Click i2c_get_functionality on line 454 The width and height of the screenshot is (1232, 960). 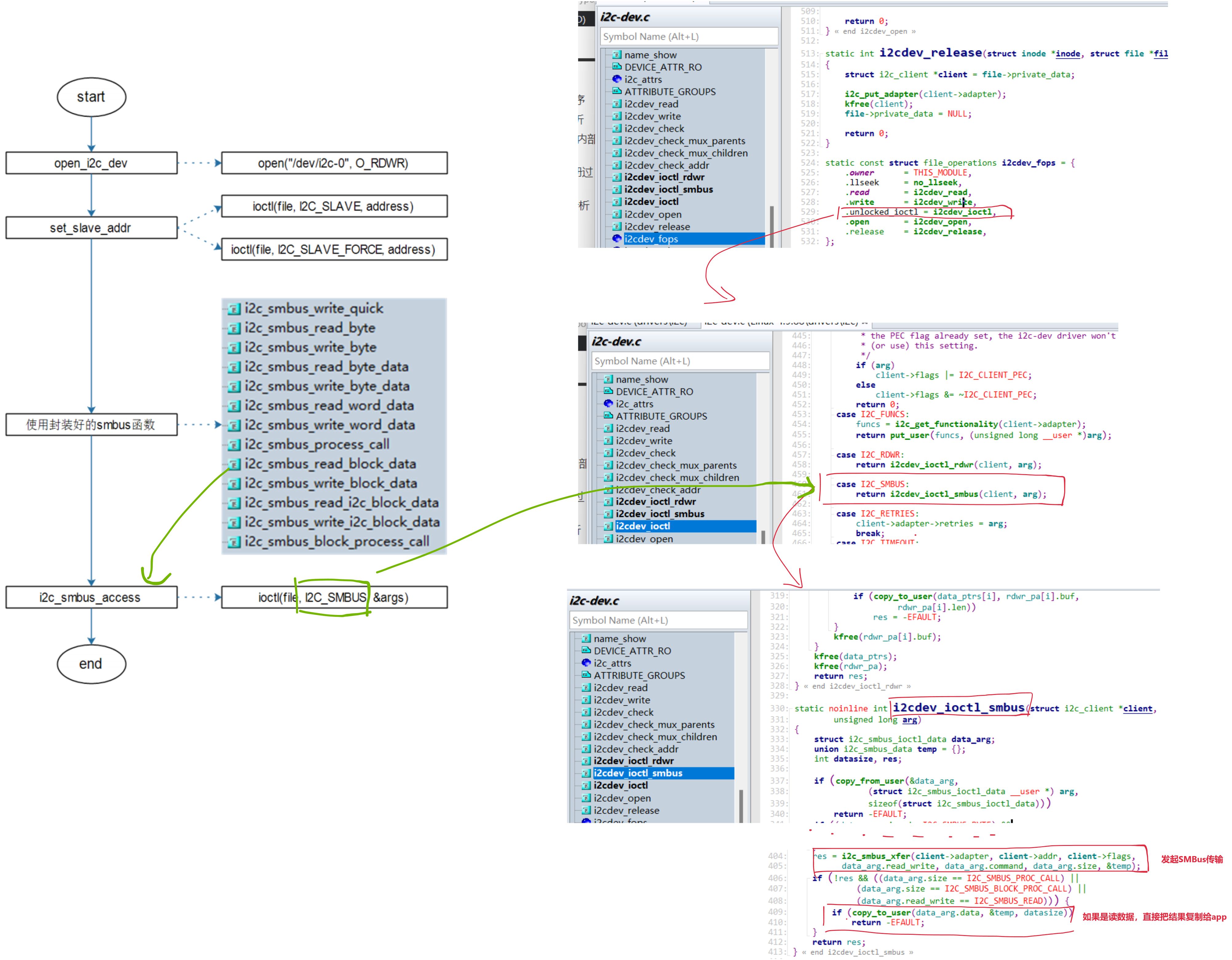(946, 424)
